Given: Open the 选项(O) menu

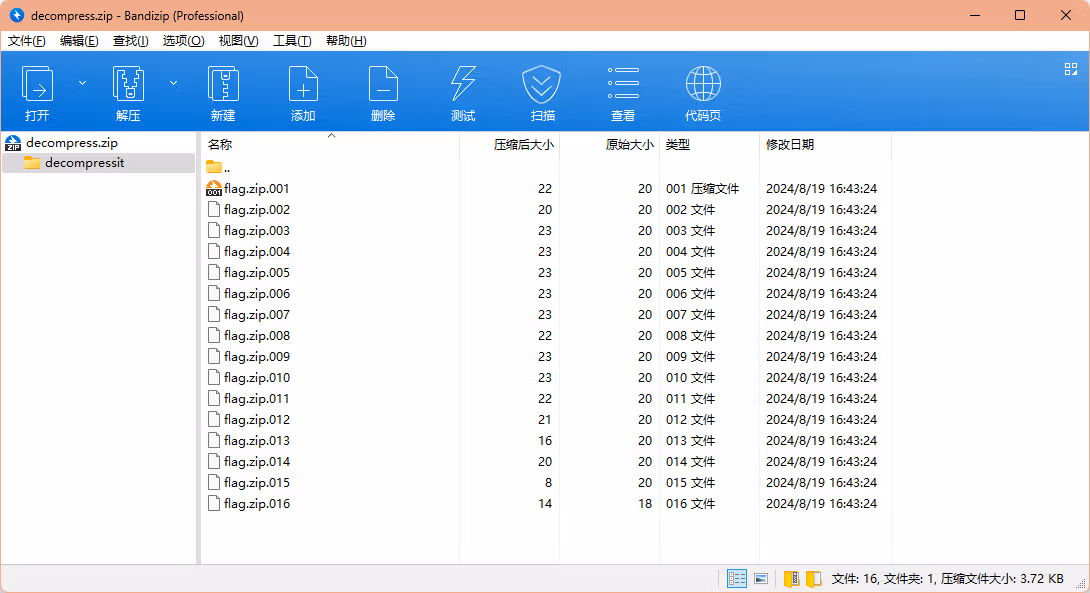Looking at the screenshot, I should click(184, 41).
